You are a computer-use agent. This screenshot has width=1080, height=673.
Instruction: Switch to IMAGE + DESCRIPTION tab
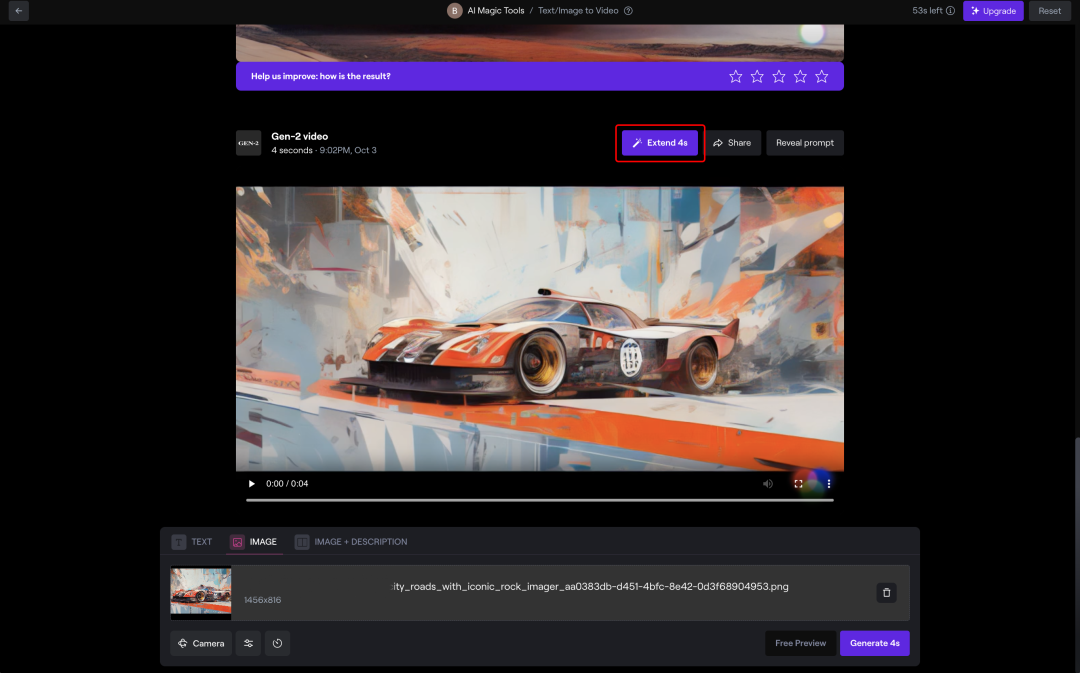coord(351,542)
